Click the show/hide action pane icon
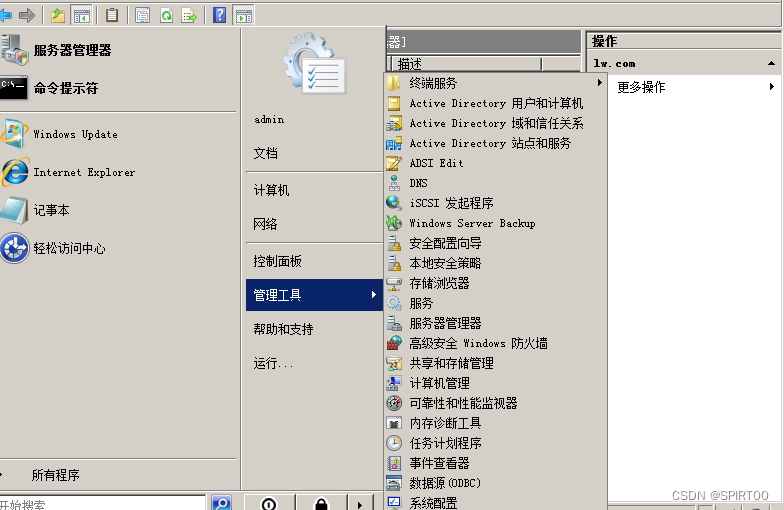The image size is (784, 510). point(244,16)
